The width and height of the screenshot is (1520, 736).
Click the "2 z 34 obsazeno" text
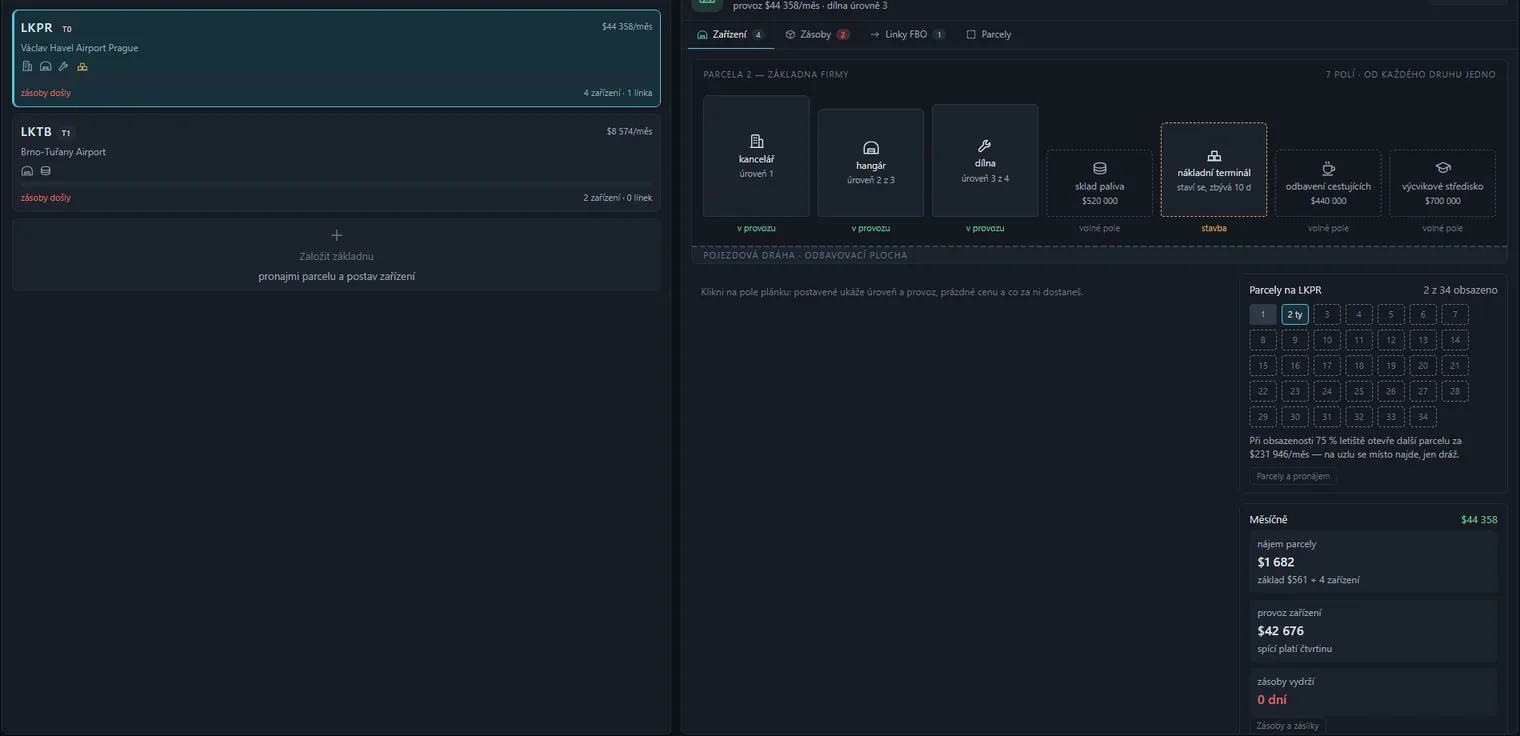coord(1460,290)
